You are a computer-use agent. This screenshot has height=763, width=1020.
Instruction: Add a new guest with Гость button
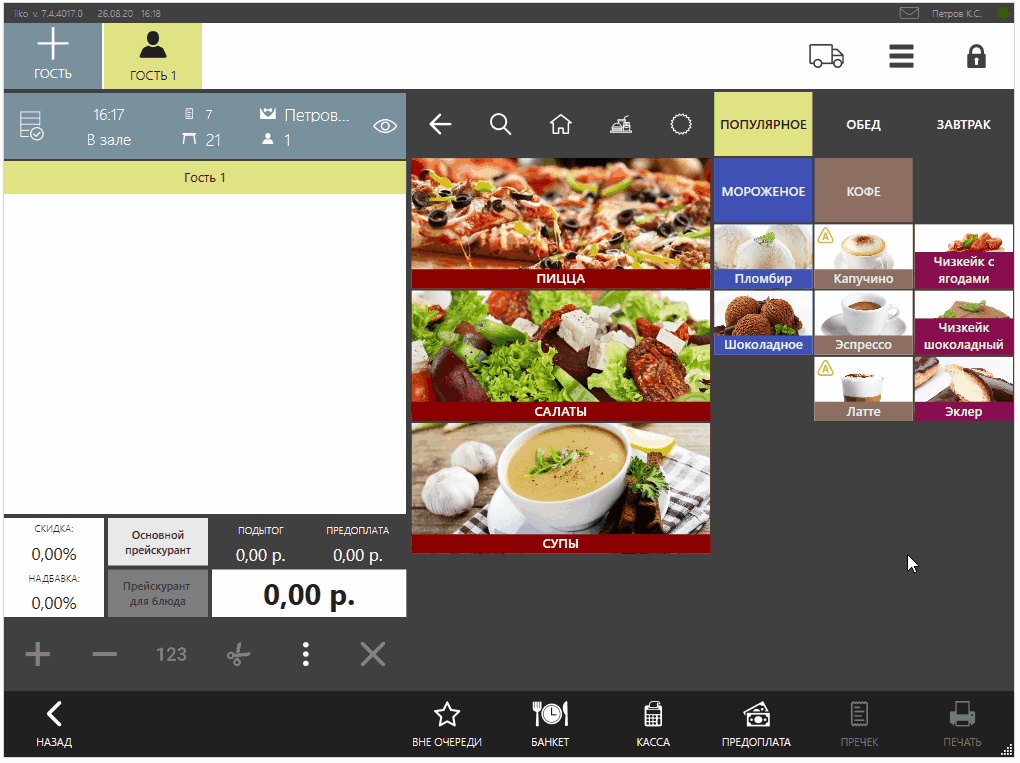click(x=53, y=56)
